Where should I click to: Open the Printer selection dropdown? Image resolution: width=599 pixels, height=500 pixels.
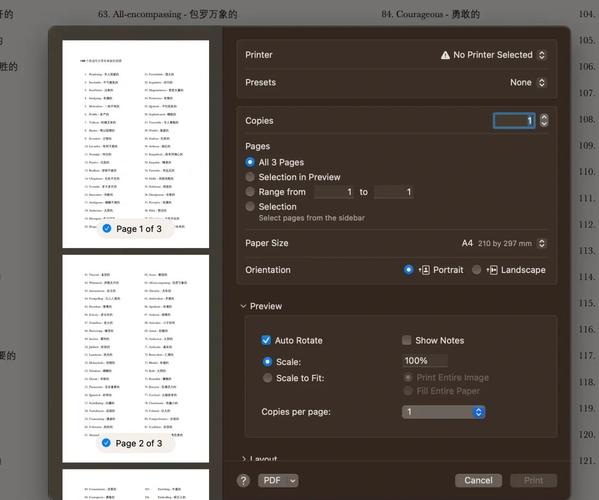pos(493,55)
